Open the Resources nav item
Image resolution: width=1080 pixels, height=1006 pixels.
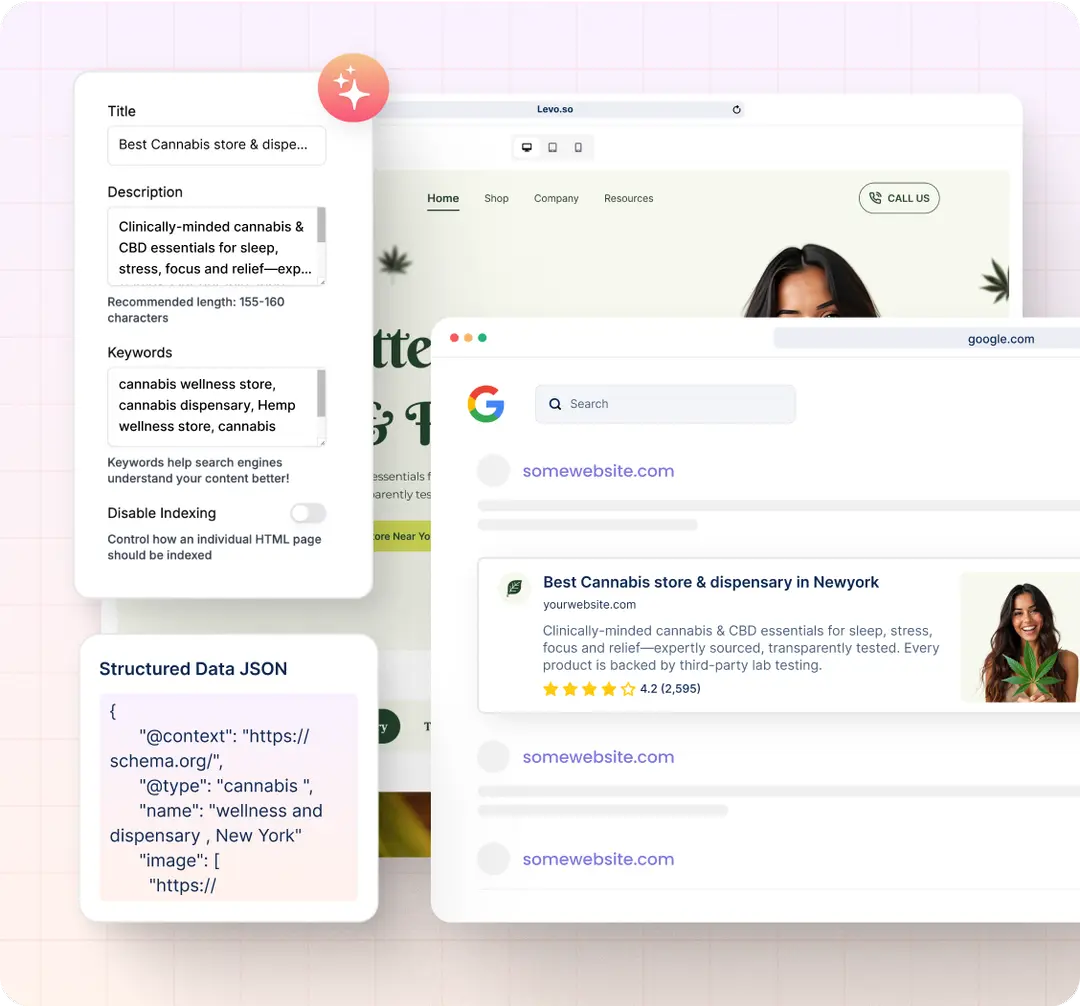(629, 198)
